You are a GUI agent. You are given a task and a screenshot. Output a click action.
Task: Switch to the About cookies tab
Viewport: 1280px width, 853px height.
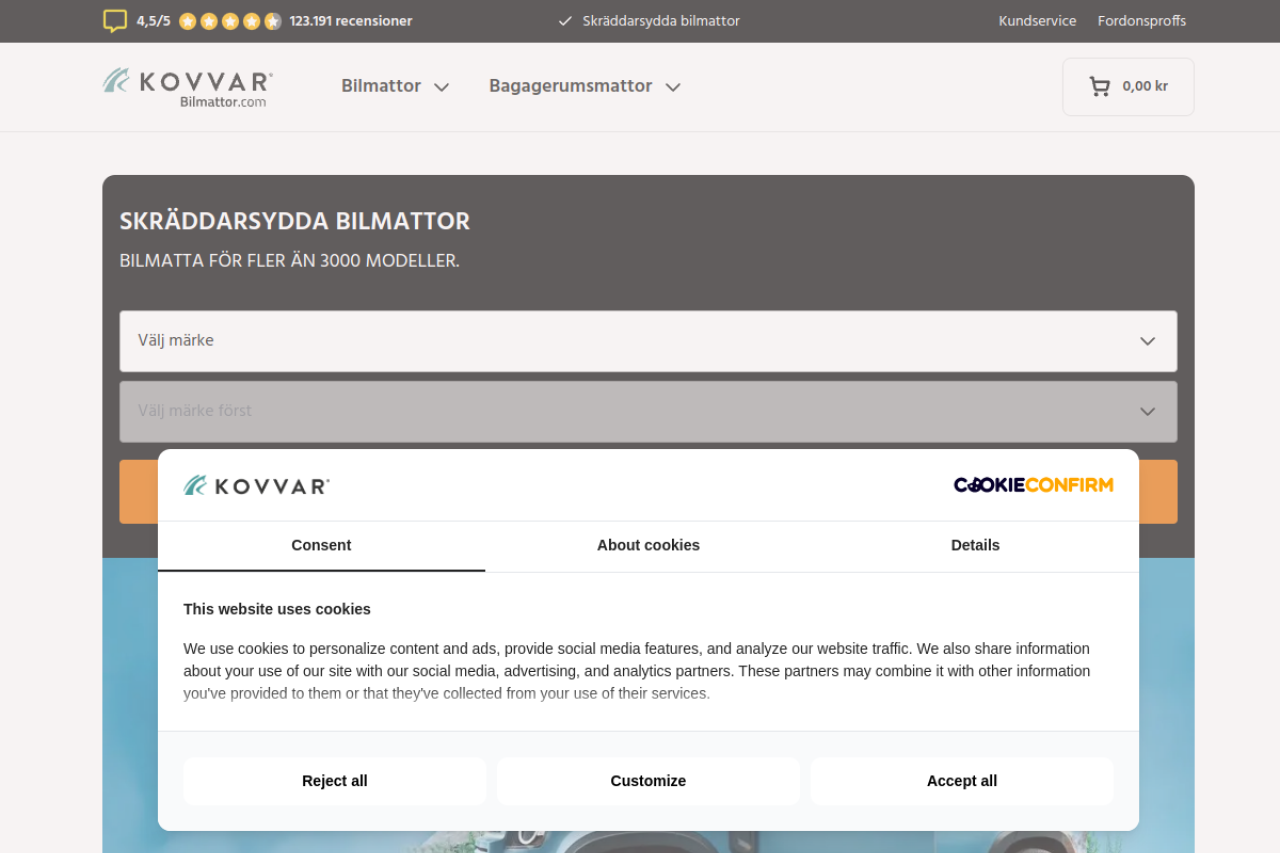648,545
